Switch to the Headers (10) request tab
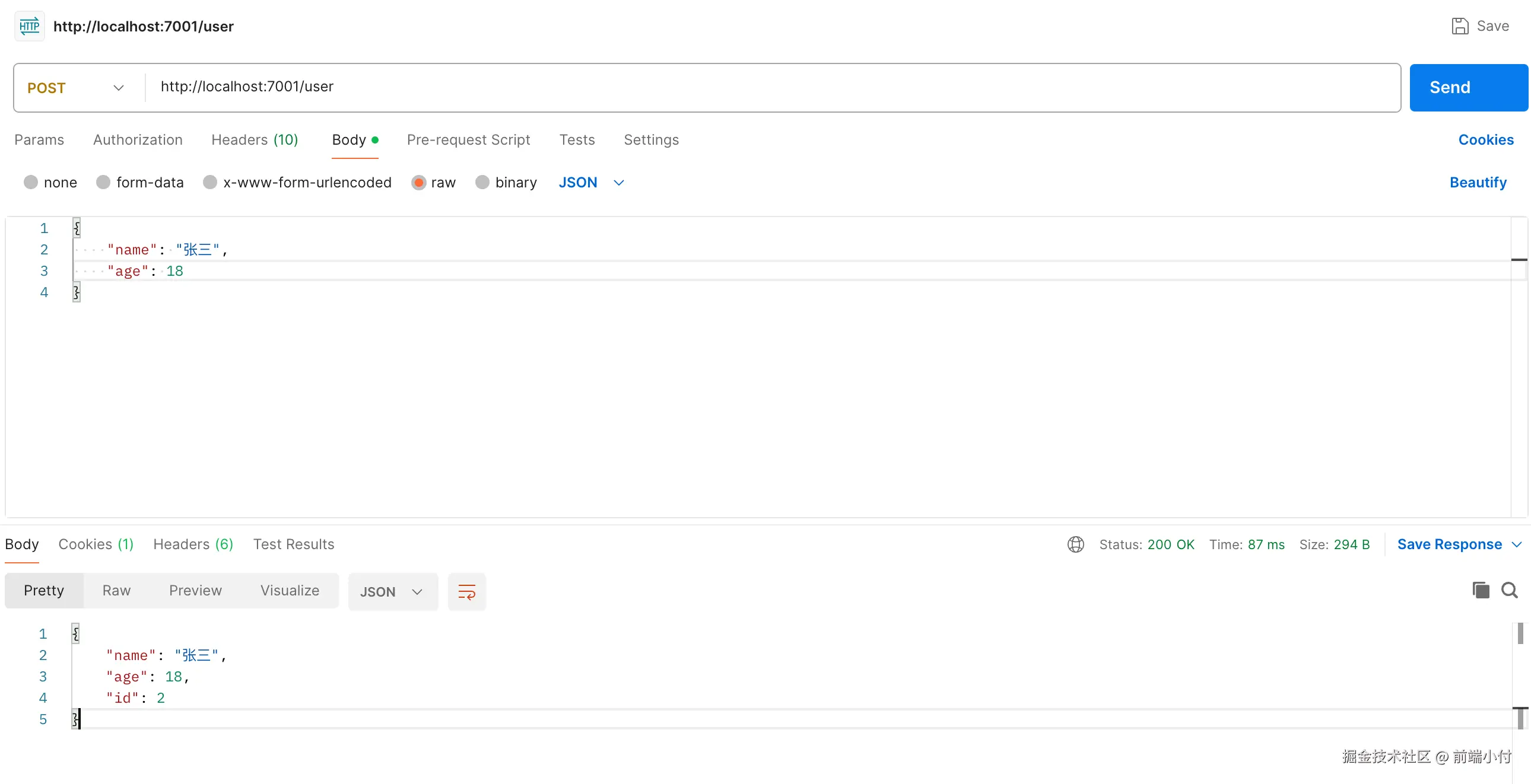Image resolution: width=1531 pixels, height=784 pixels. tap(255, 139)
